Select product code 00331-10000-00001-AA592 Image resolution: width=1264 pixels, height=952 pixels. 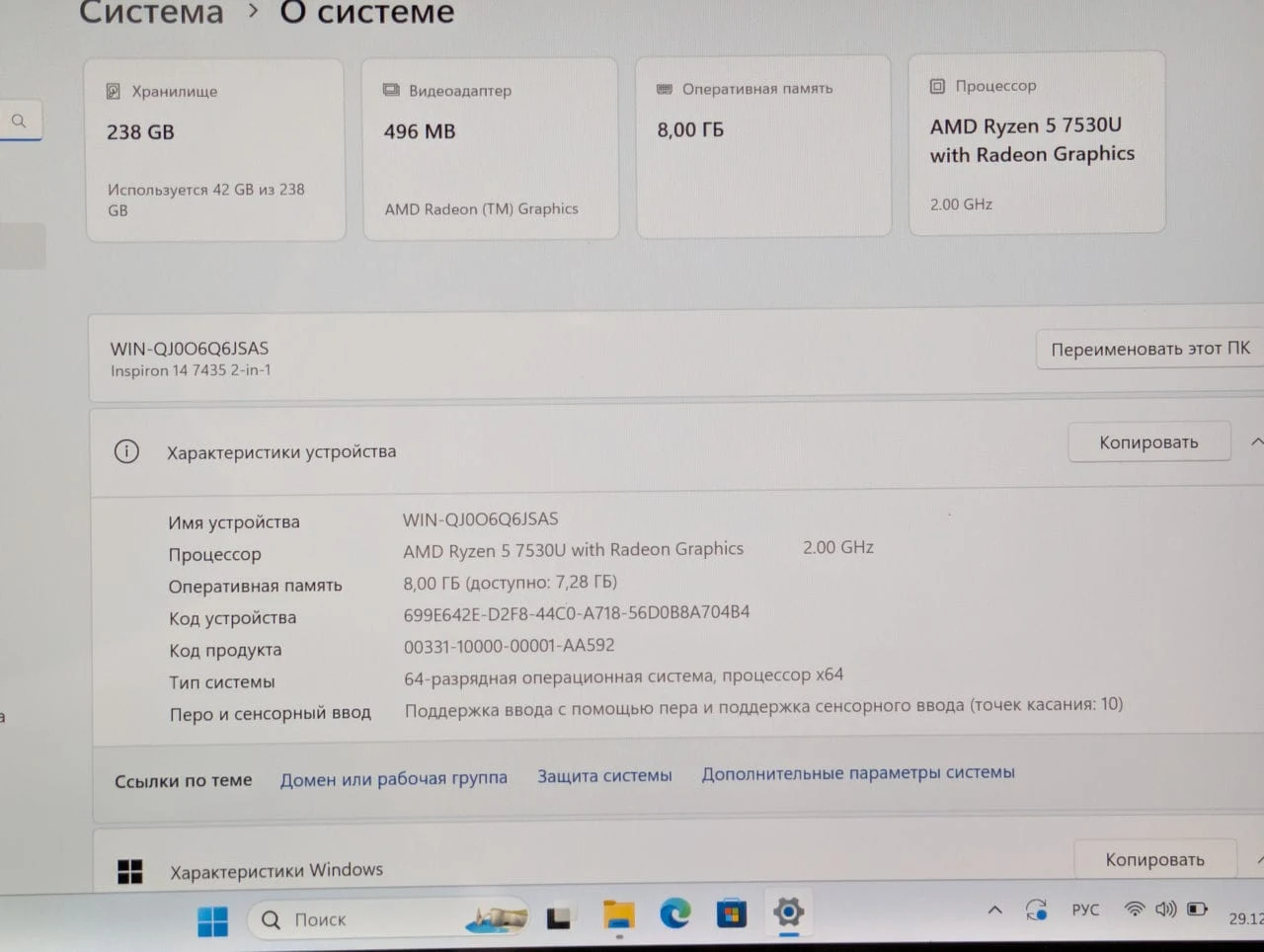pyautogui.click(x=509, y=646)
